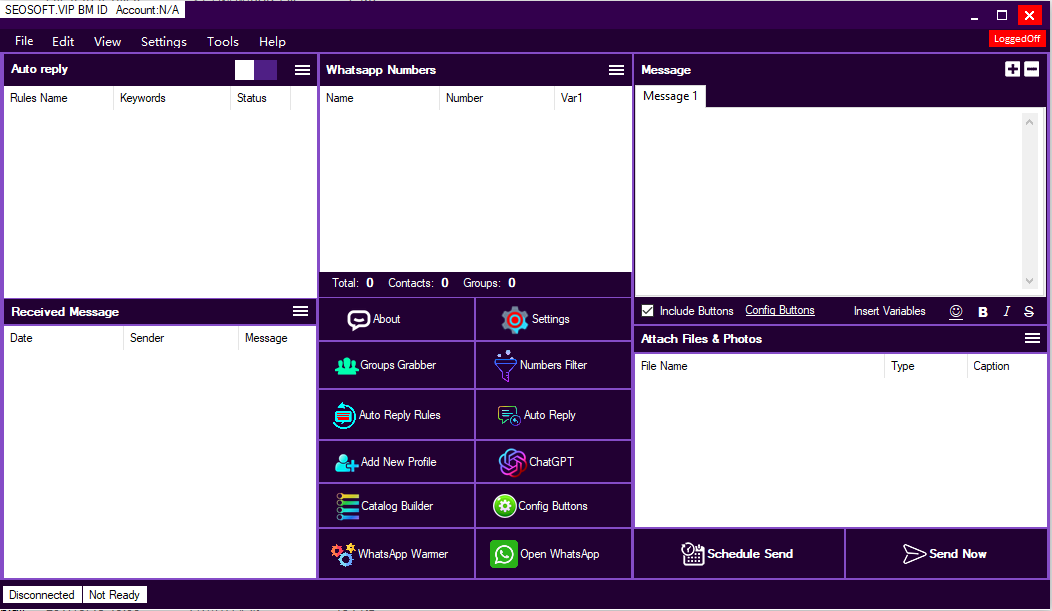
Task: Open the View menu
Action: click(107, 41)
